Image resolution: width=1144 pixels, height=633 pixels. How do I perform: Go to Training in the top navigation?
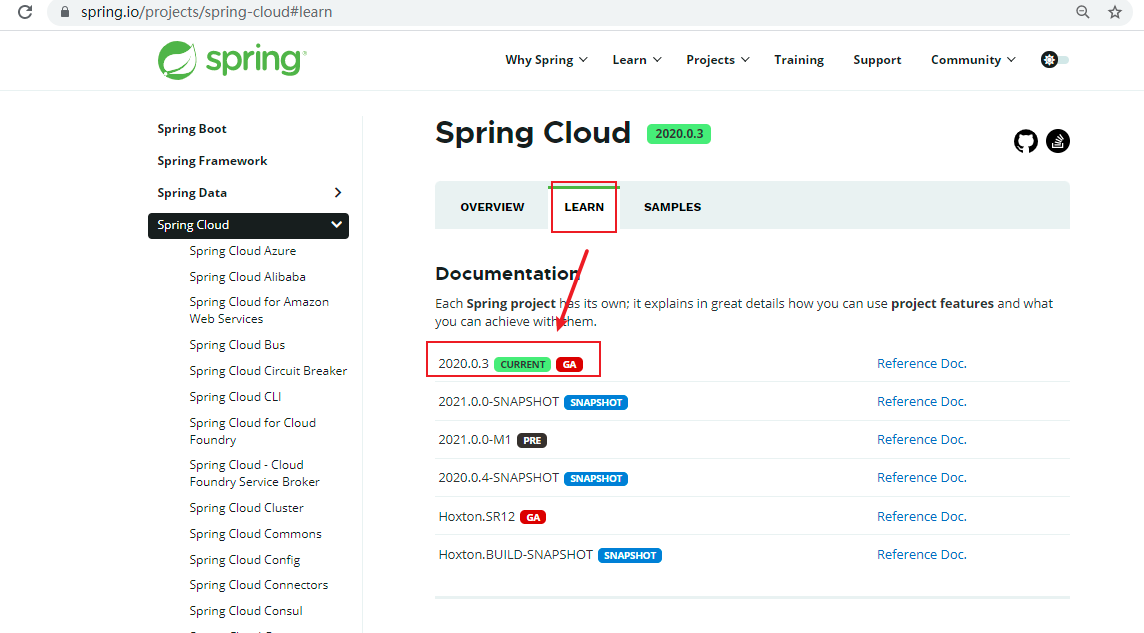(x=799, y=60)
